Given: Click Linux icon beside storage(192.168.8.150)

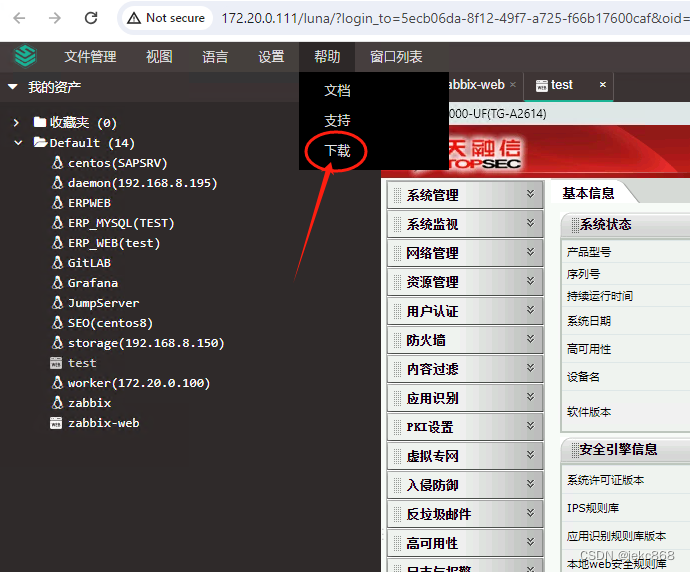Looking at the screenshot, I should [57, 342].
